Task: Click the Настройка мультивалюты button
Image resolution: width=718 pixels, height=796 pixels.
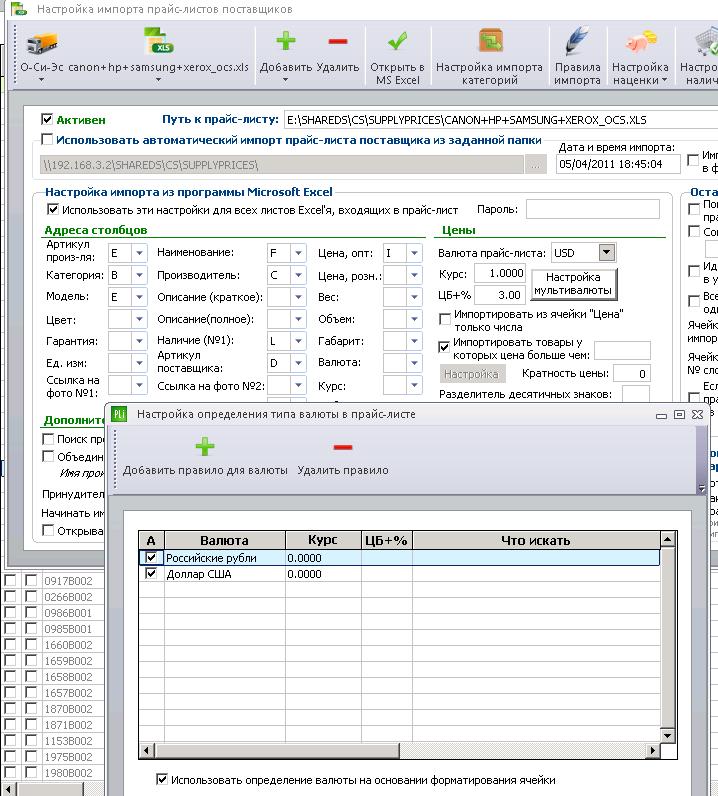Action: pyautogui.click(x=573, y=284)
